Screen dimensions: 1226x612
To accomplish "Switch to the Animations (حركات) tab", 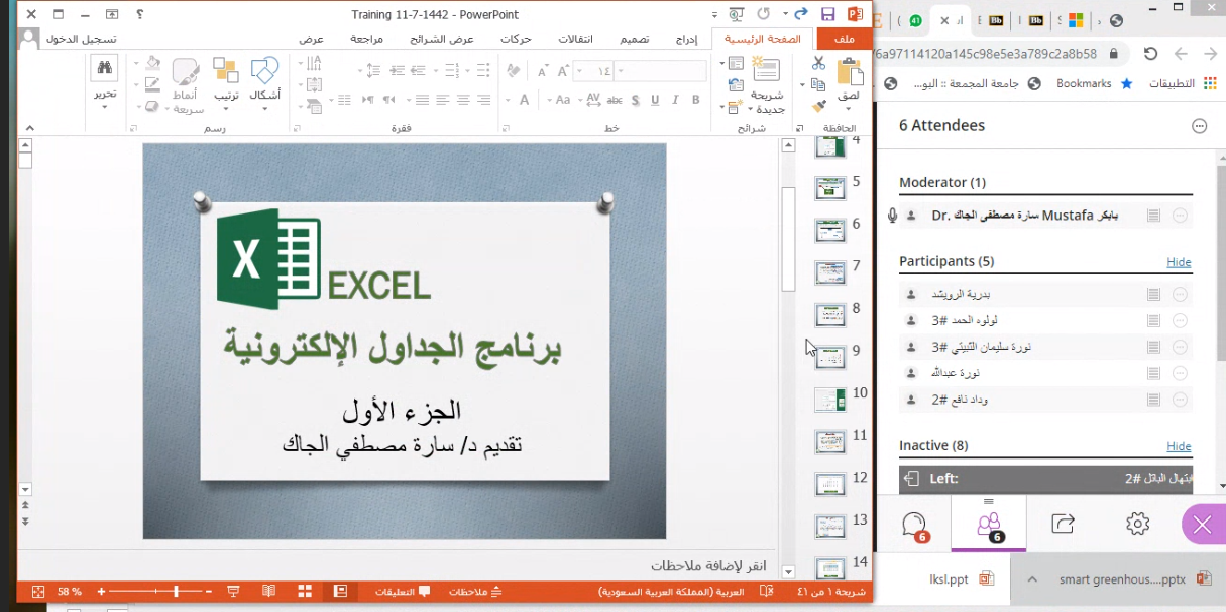I will (x=516, y=39).
